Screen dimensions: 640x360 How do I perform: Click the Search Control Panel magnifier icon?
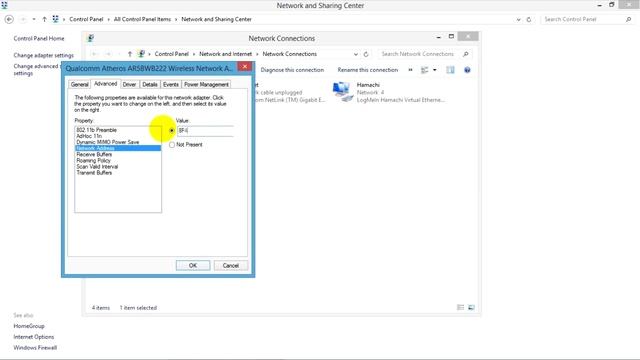pos(629,19)
